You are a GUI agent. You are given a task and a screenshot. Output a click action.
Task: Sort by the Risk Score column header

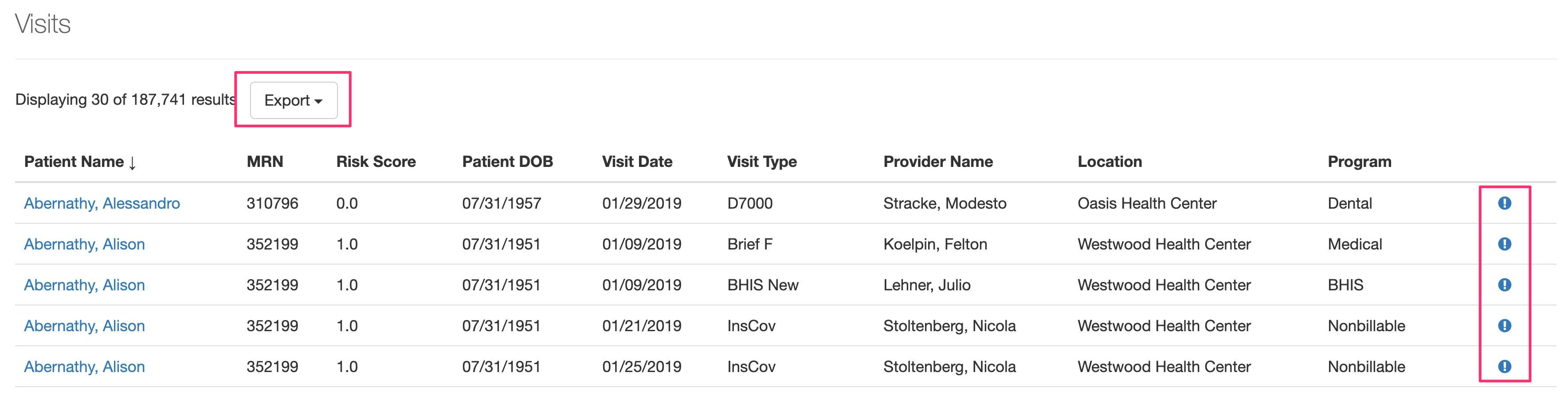[376, 162]
